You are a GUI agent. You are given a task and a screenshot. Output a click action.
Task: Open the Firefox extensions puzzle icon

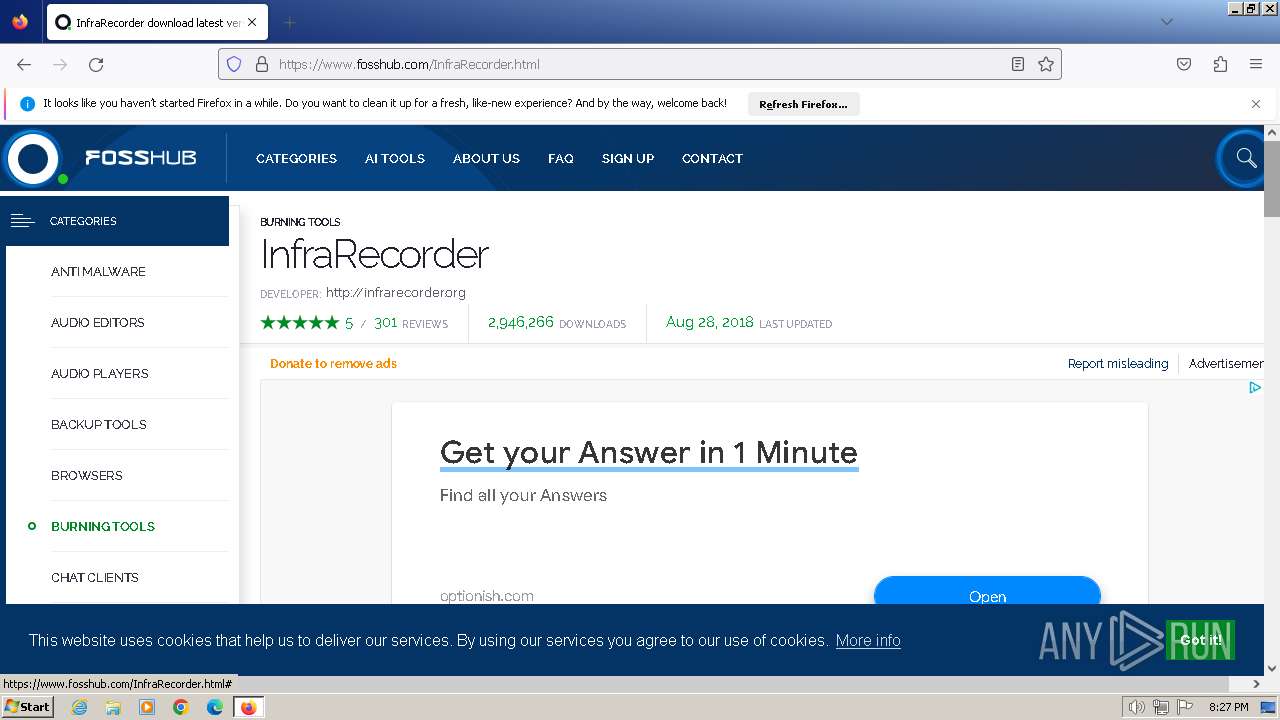tap(1220, 64)
